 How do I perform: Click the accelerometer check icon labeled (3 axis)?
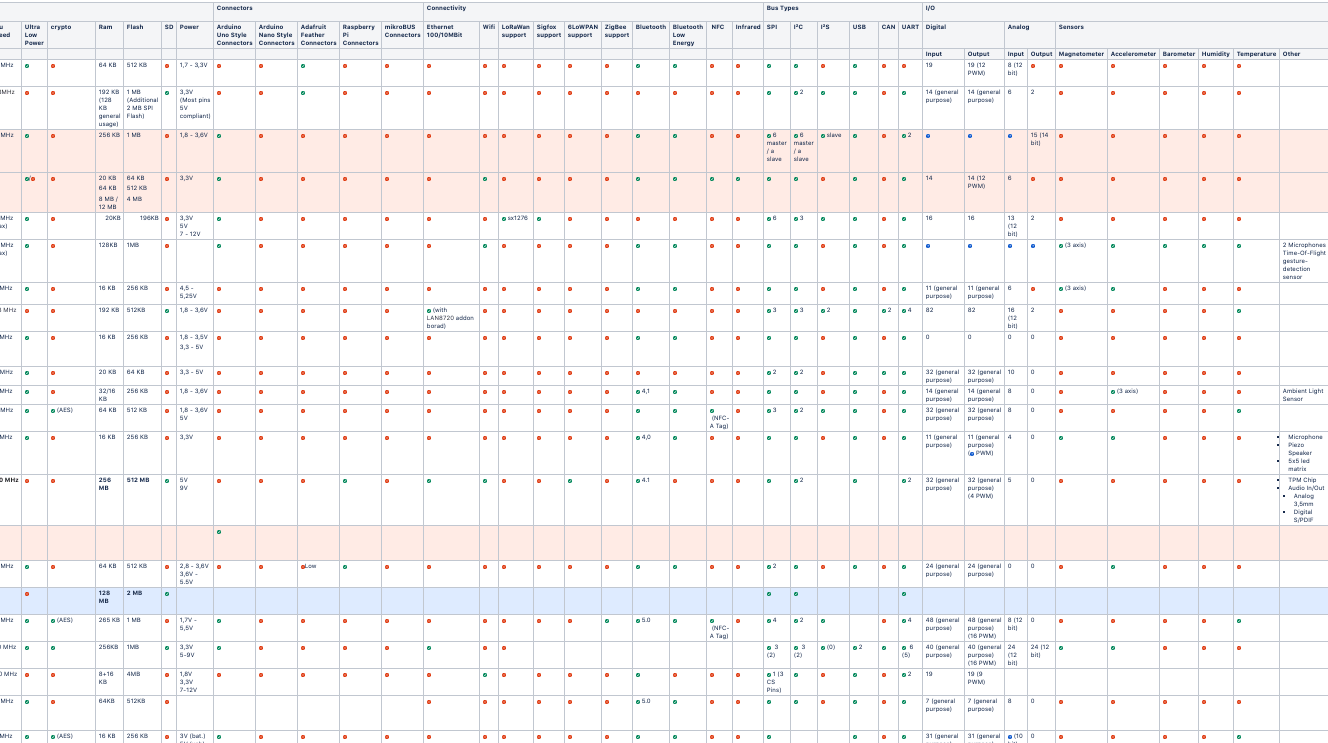pos(1113,392)
